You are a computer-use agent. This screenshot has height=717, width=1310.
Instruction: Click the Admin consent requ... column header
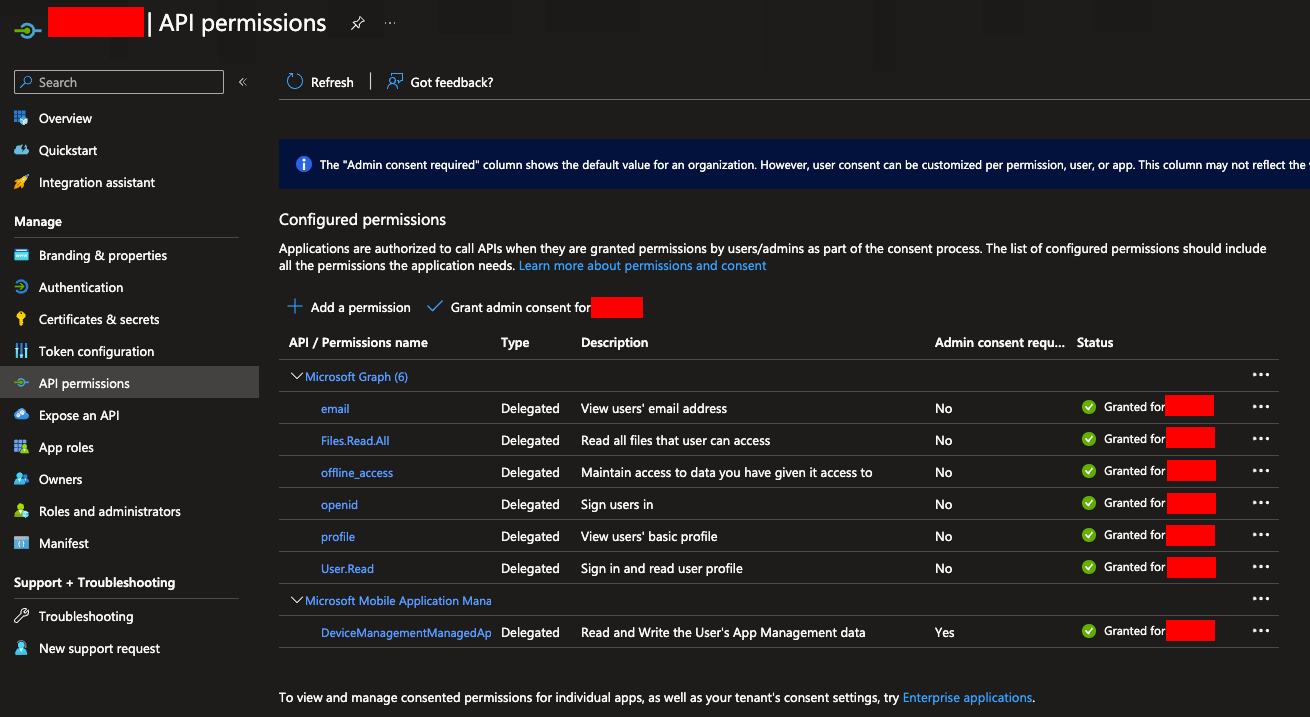pyautogui.click(x=1000, y=342)
